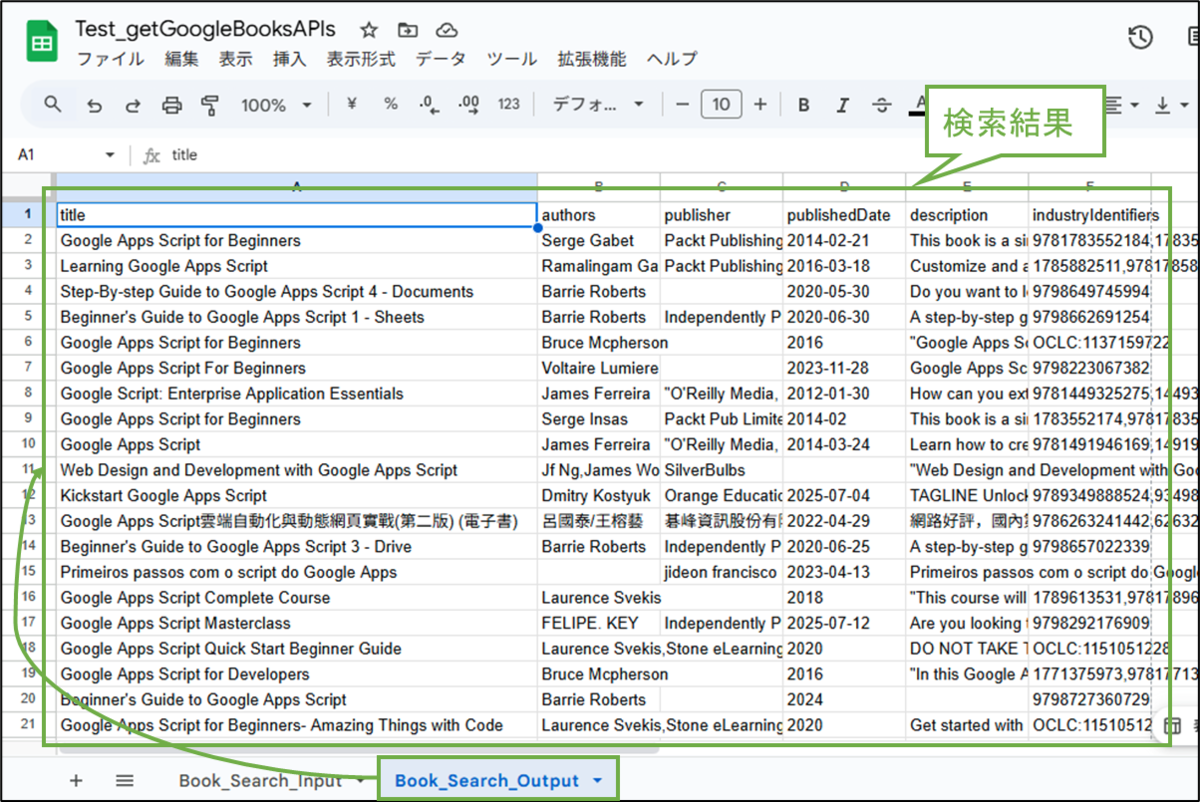1200x802 pixels.
Task: Decrease font size with minus button
Action: coord(683,104)
